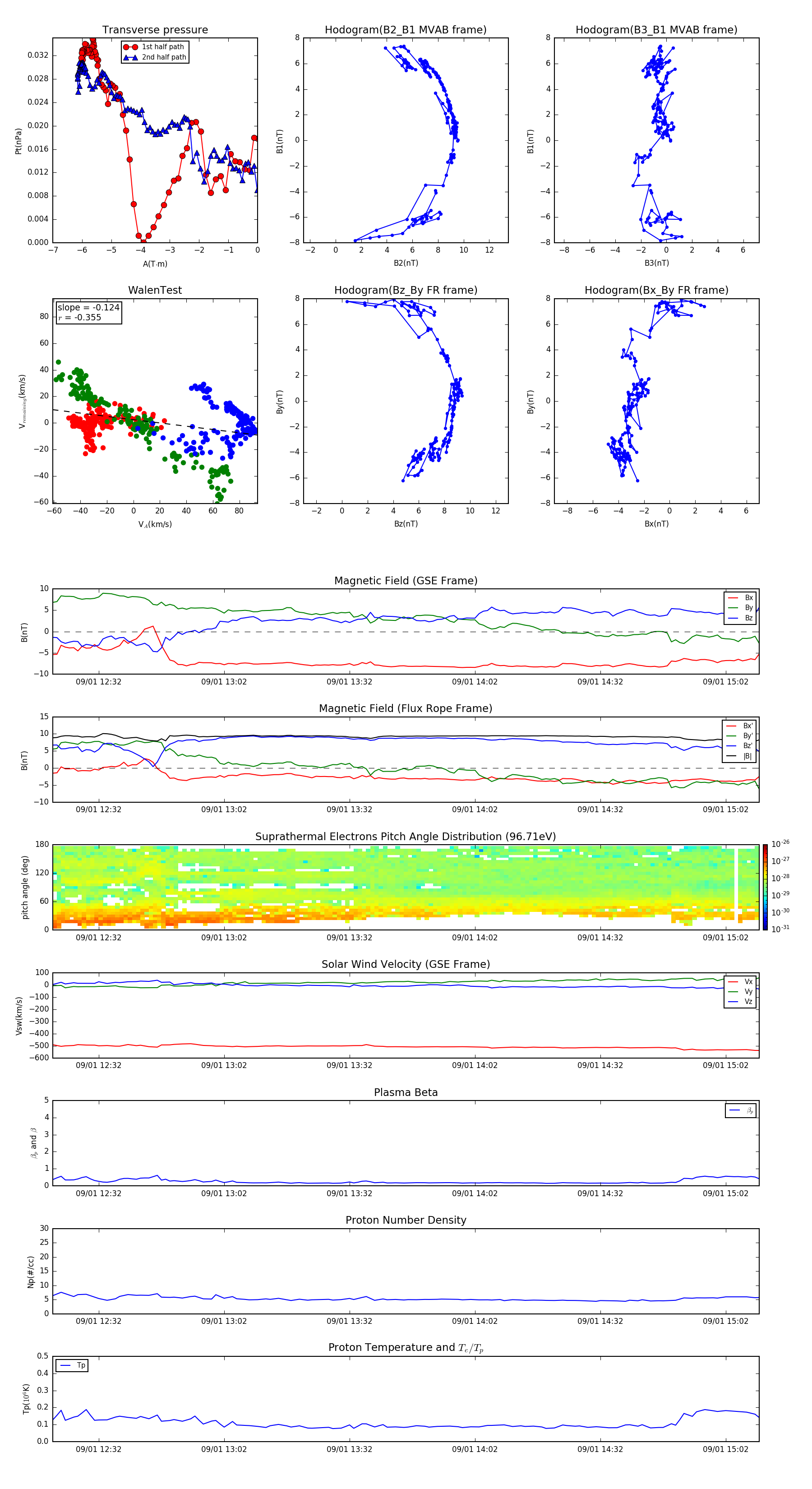This screenshot has width=812, height=1489.
Task: Select the "Bx" entry in GSE legend
Action: [741, 598]
